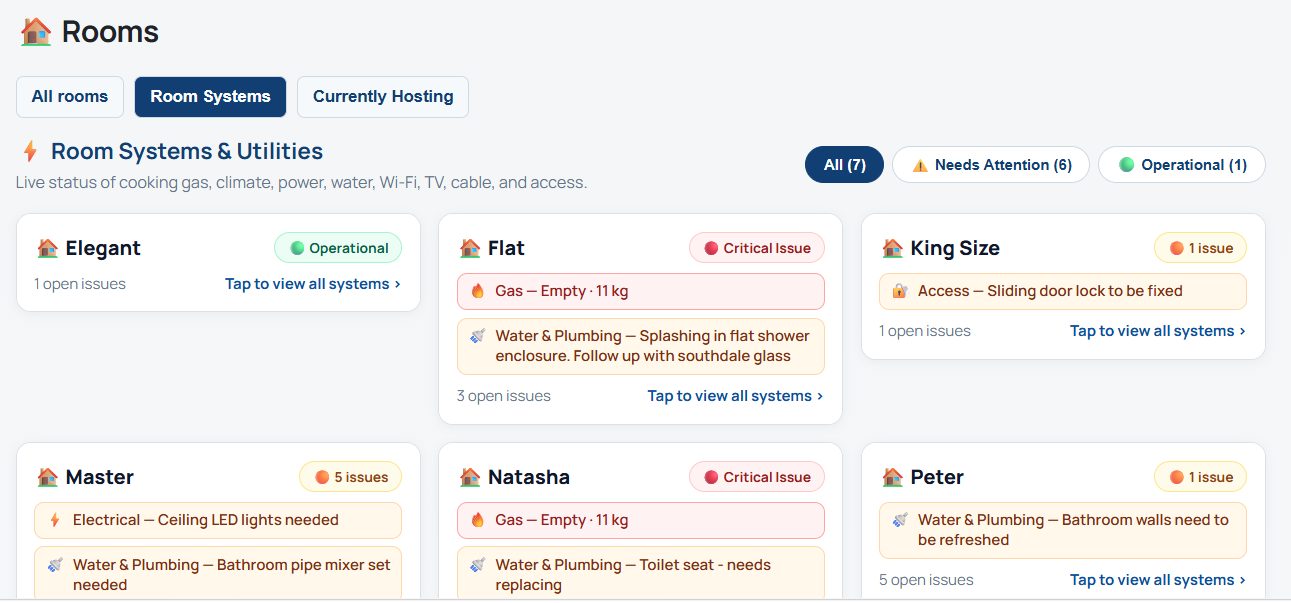Image resolution: width=1291 pixels, height=603 pixels.
Task: Click the house icon on Peter card
Action: pyautogui.click(x=893, y=477)
